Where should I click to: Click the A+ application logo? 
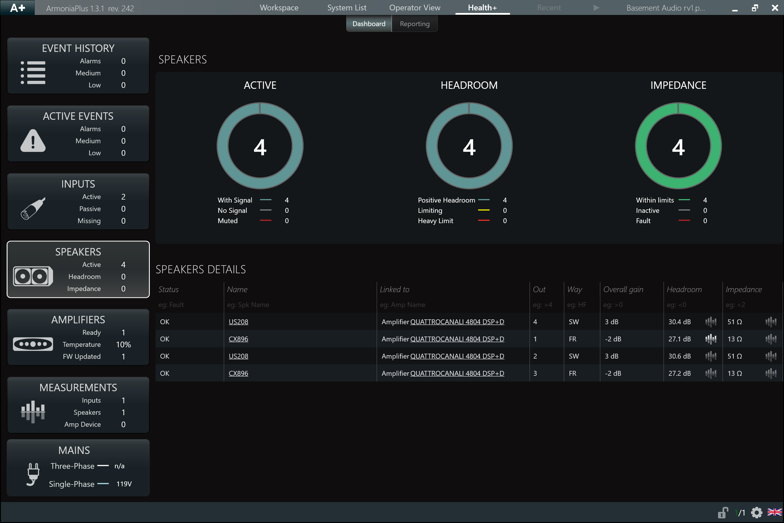[x=19, y=8]
